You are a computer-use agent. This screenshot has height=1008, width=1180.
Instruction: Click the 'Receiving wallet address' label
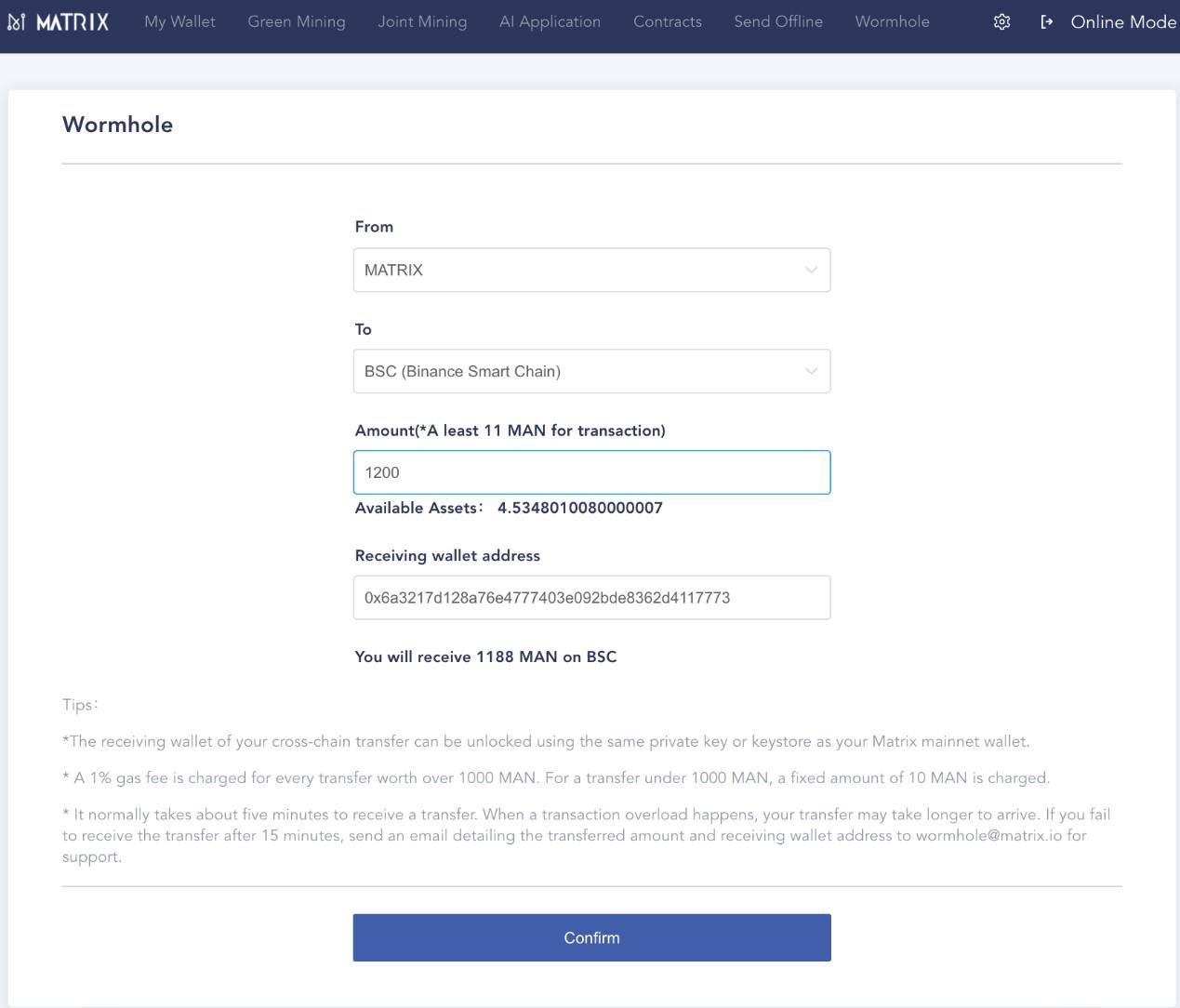tap(447, 555)
